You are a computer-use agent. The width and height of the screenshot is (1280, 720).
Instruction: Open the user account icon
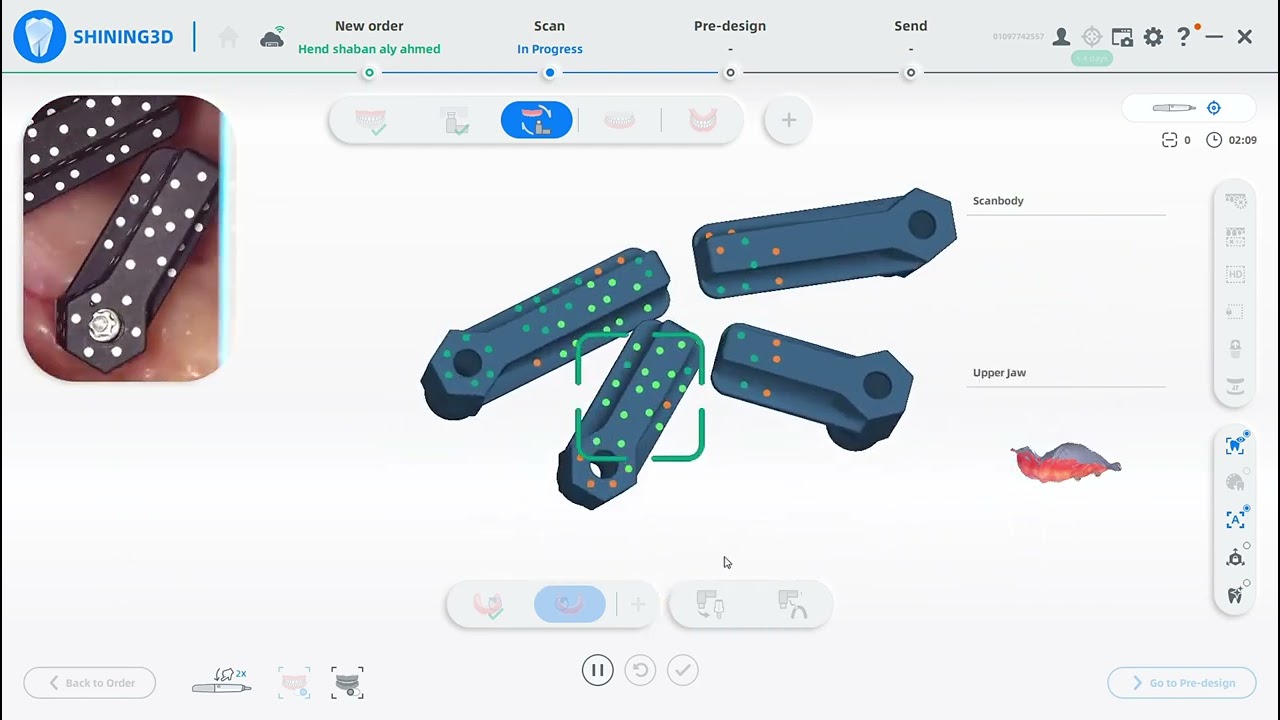point(1061,37)
